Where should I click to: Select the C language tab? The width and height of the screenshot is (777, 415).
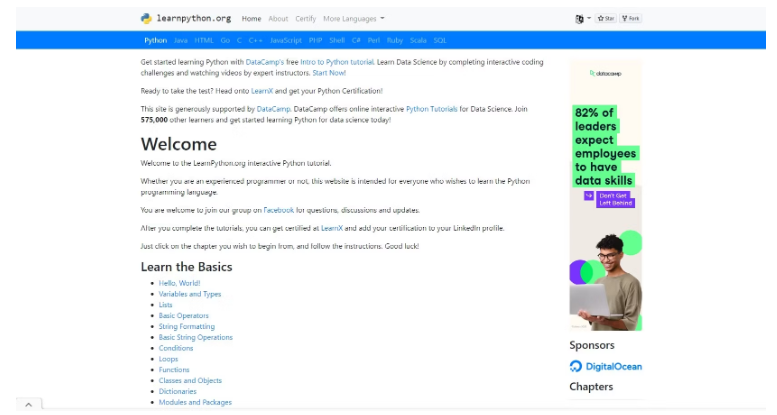[239, 41]
